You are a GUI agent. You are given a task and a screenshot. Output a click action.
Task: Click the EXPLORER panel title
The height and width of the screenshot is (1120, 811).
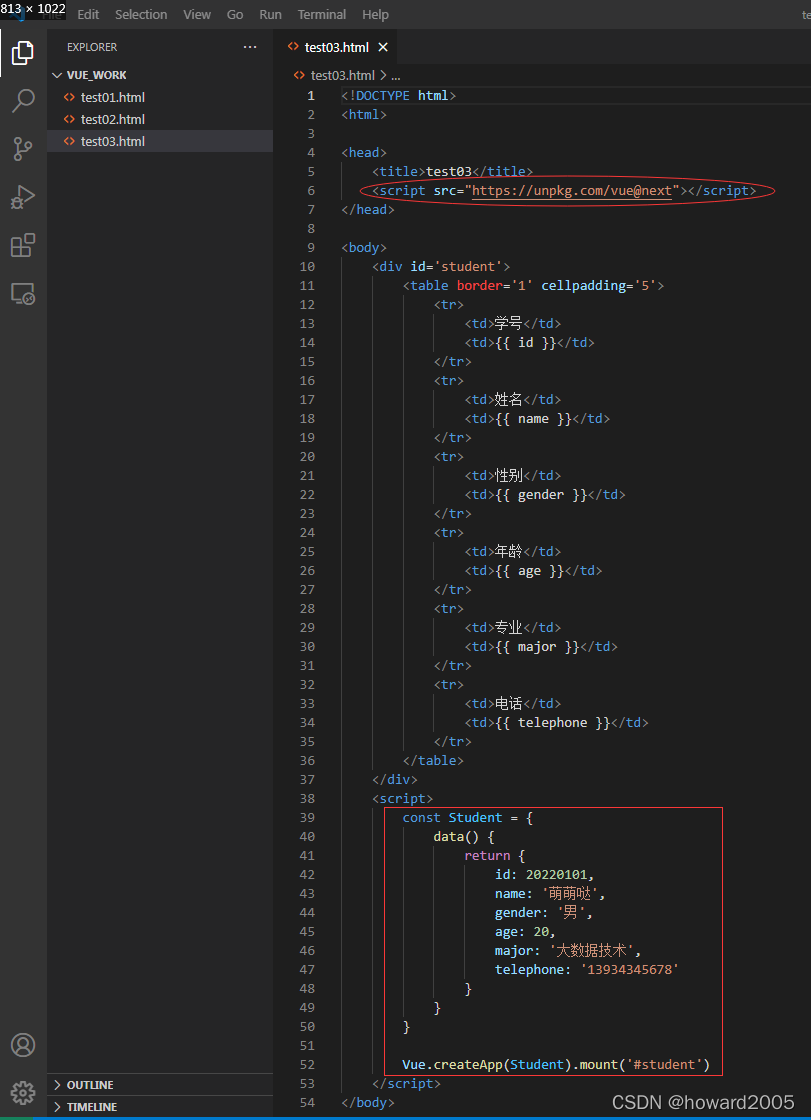click(x=91, y=47)
